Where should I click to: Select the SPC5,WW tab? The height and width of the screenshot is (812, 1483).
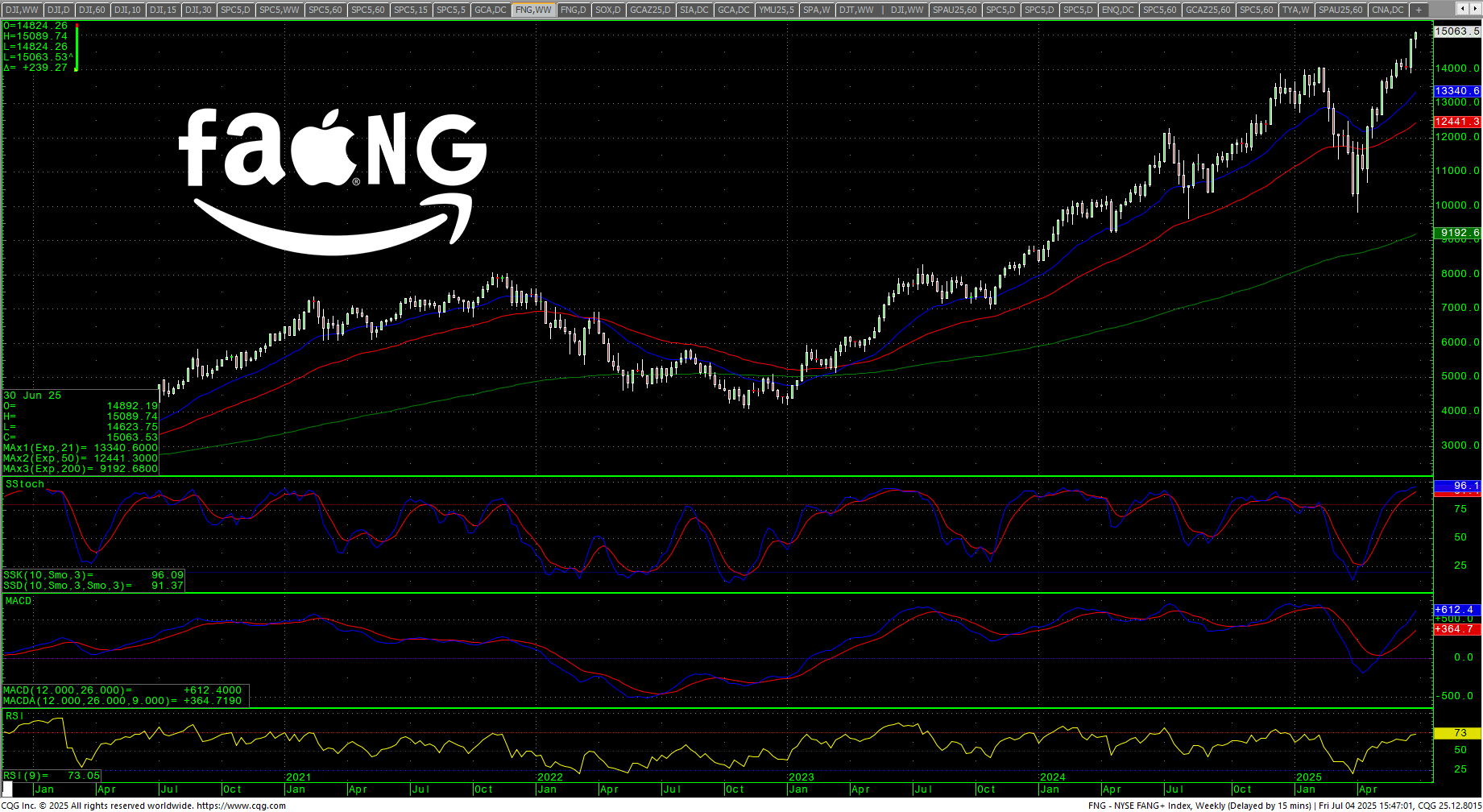point(280,10)
